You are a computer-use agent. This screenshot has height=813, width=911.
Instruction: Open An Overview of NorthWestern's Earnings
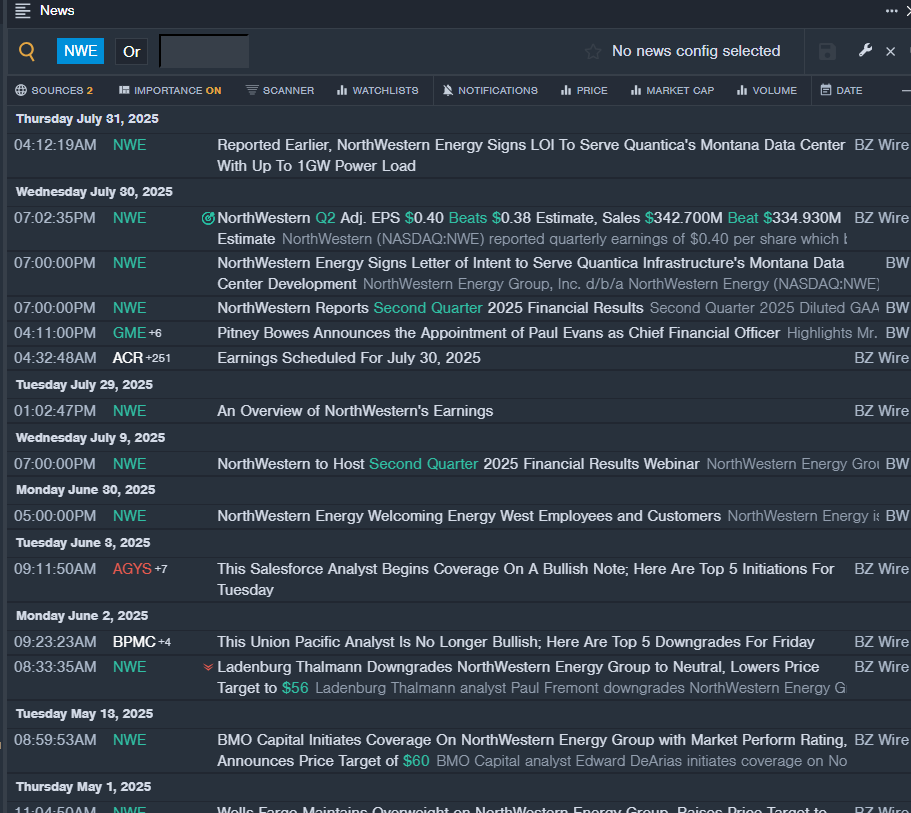point(355,411)
